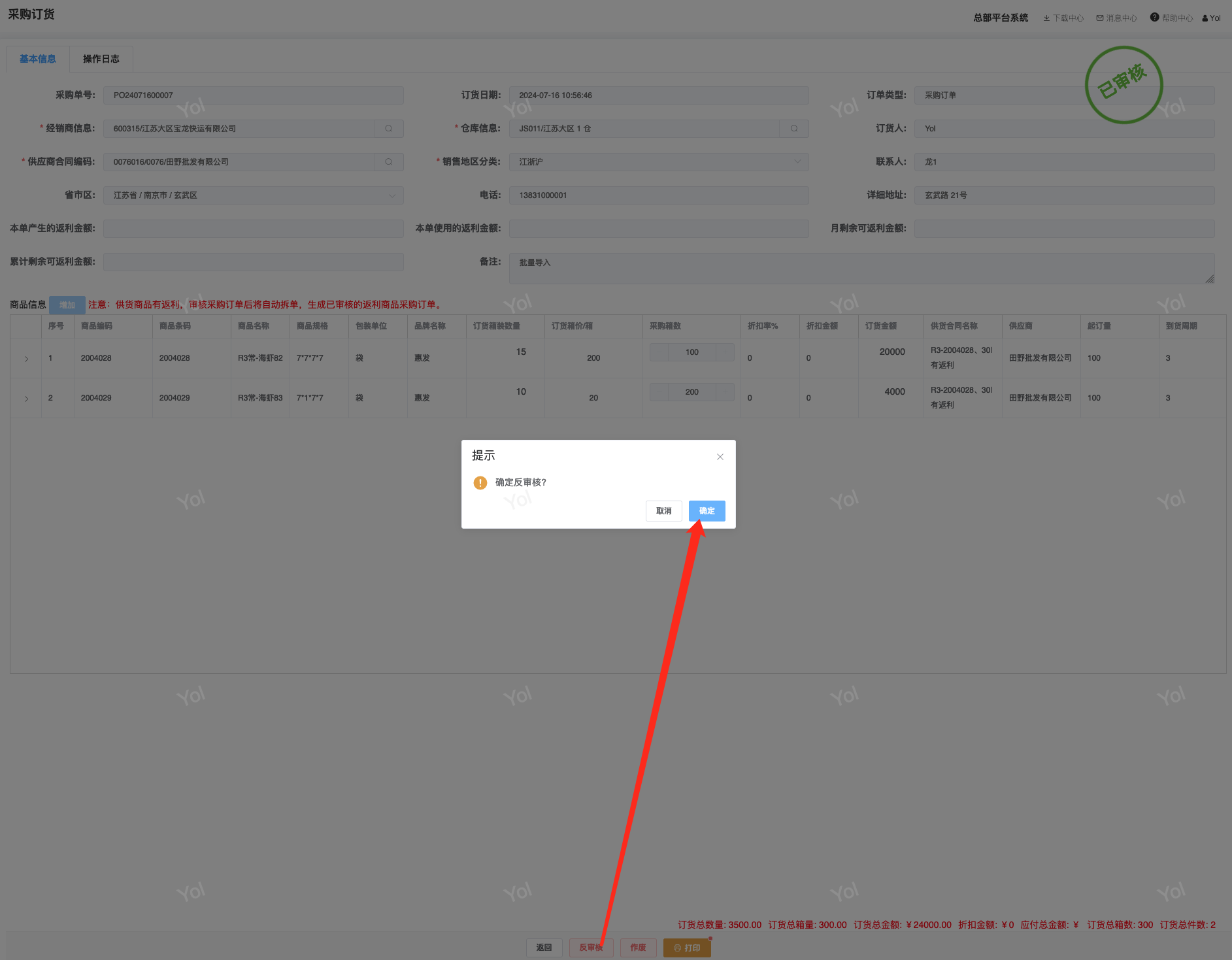The width and height of the screenshot is (1232, 960).
Task: Open the 下载中心 download icon
Action: (x=1046, y=18)
